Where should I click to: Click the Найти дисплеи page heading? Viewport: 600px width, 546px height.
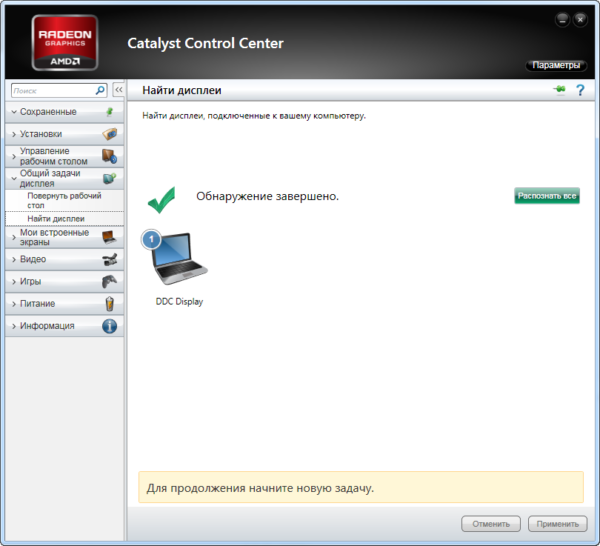(182, 90)
